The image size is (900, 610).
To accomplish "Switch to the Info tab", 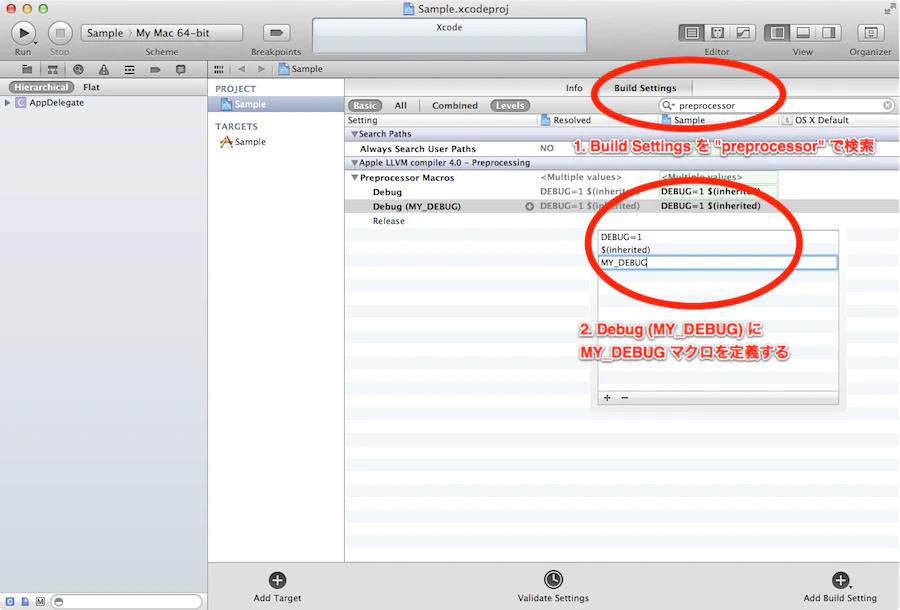I will 574,88.
